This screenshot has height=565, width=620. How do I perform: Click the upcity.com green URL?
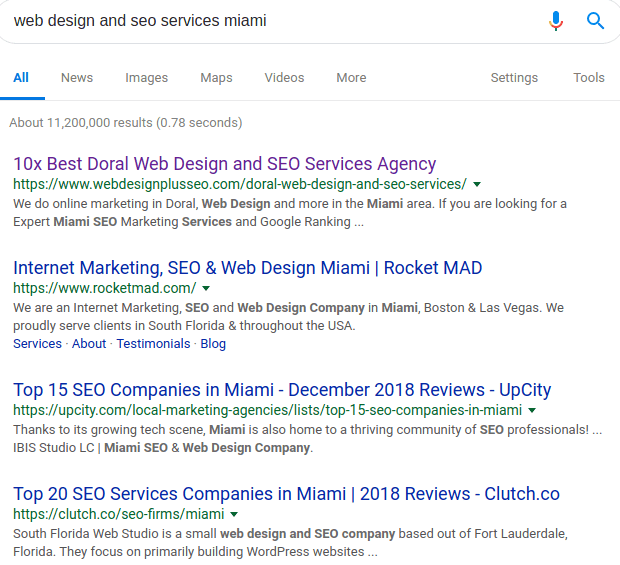(x=267, y=410)
